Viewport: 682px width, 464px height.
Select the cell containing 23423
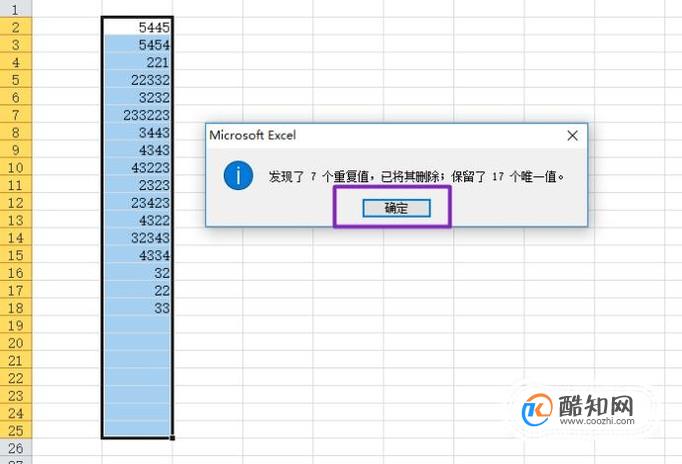tap(137, 203)
